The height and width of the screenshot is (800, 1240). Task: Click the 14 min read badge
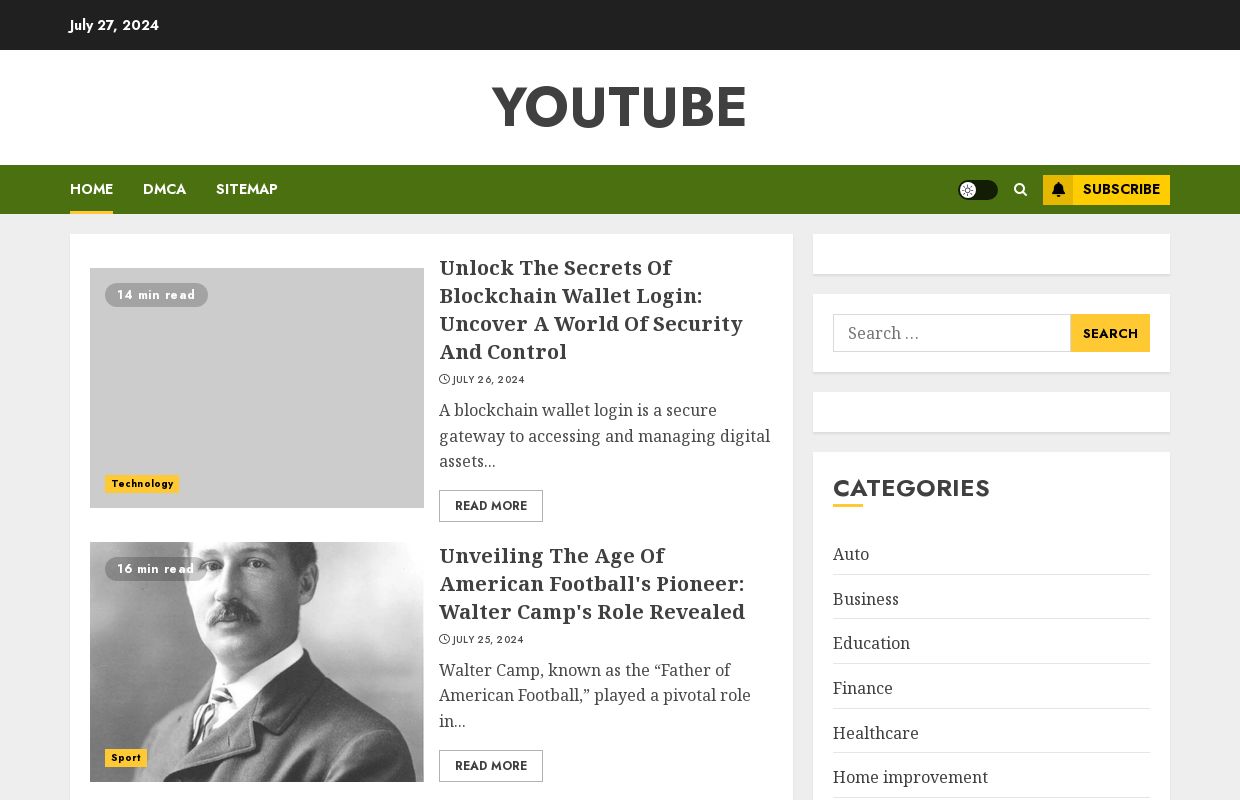[156, 295]
